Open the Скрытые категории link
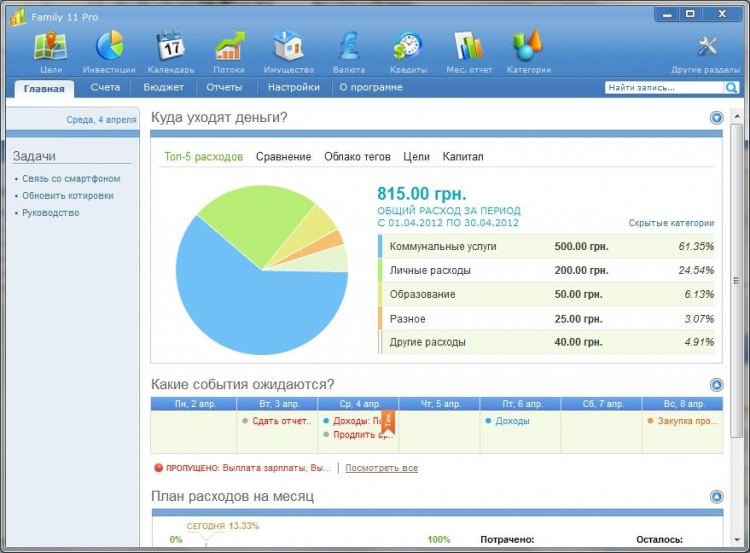This screenshot has height=553, width=750. click(671, 223)
